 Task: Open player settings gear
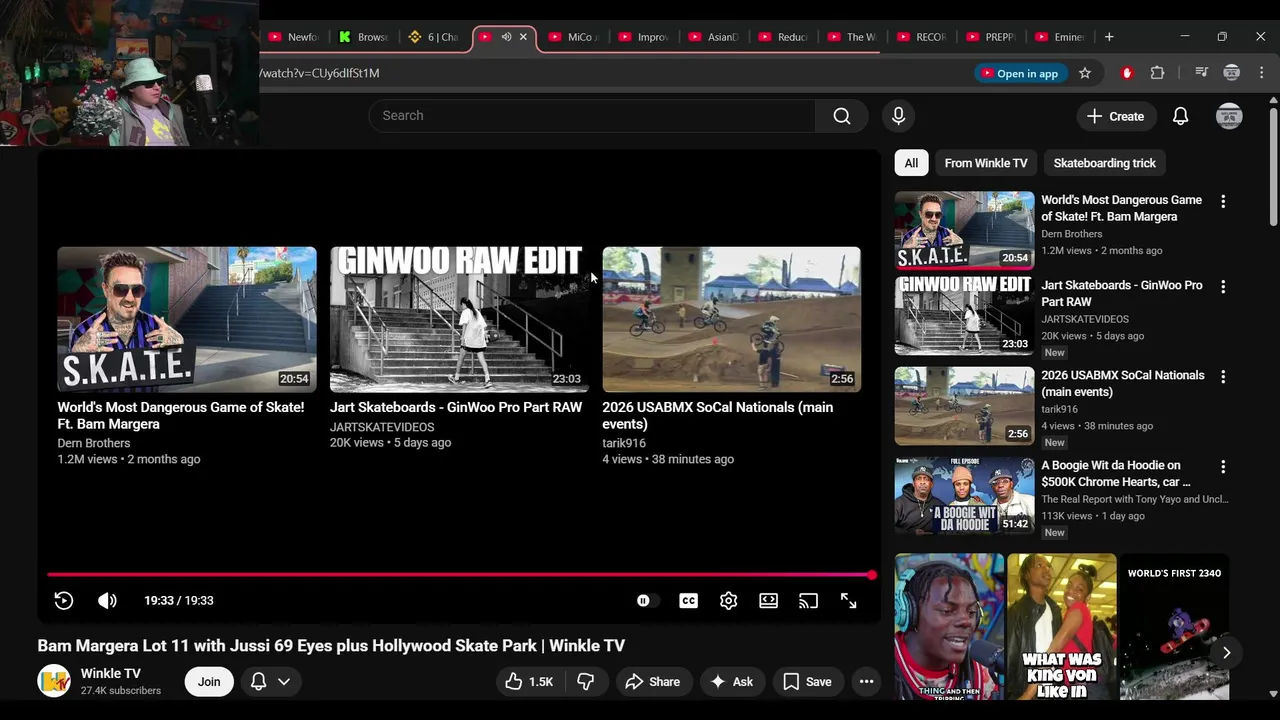click(x=728, y=600)
